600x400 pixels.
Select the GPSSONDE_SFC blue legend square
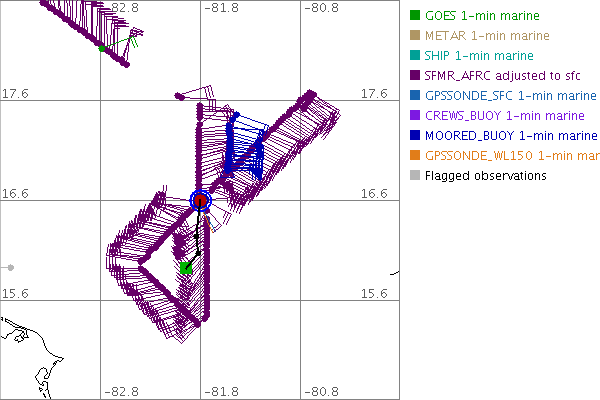point(414,96)
